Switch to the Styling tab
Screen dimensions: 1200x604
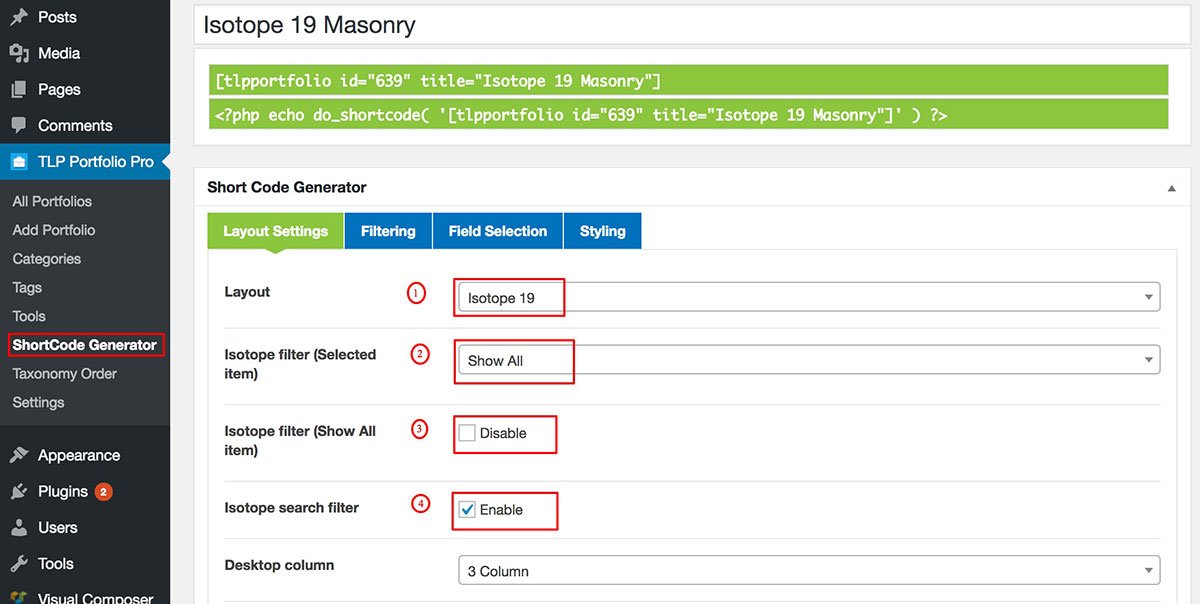(603, 231)
